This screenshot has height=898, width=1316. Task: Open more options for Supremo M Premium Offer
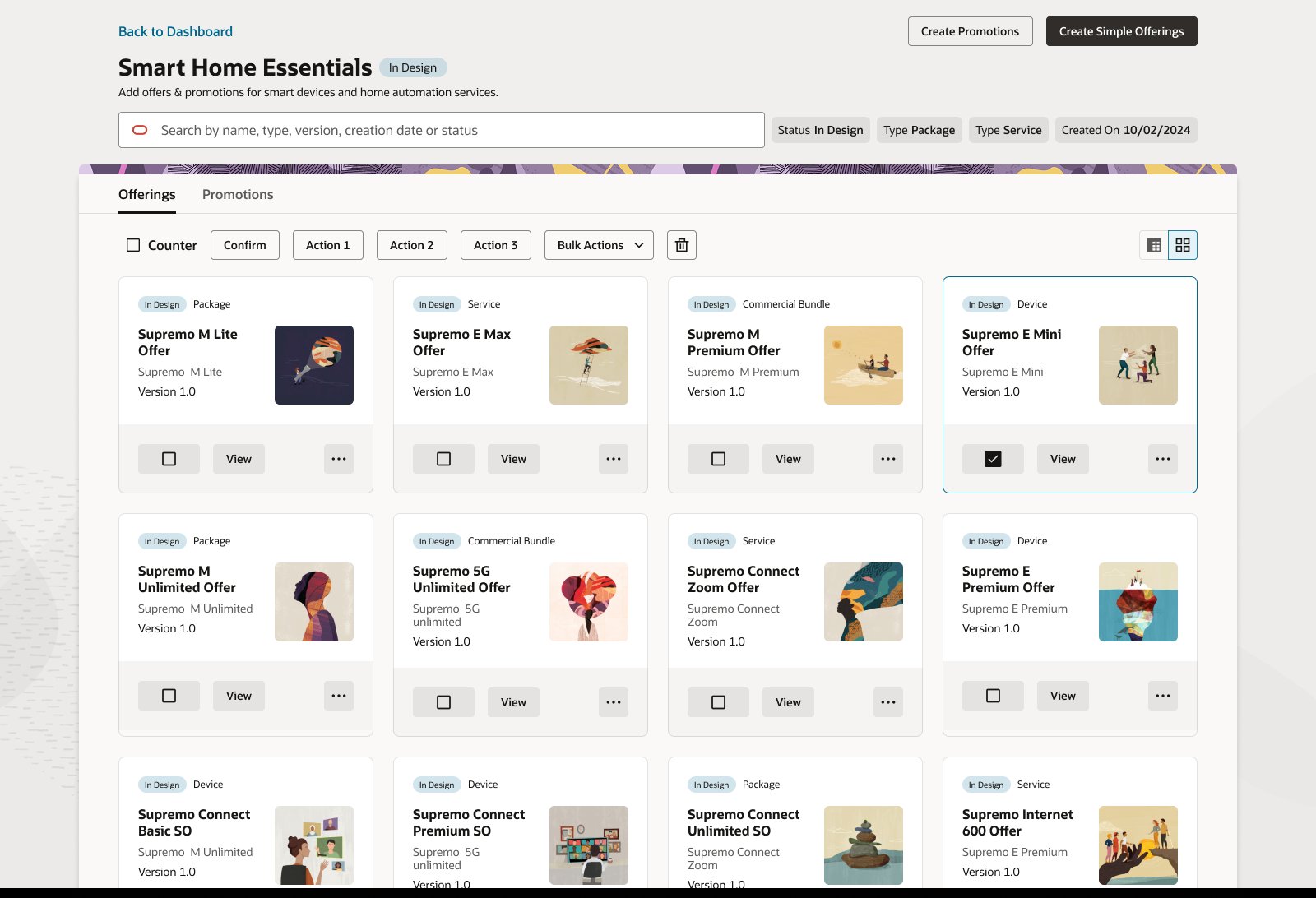888,459
